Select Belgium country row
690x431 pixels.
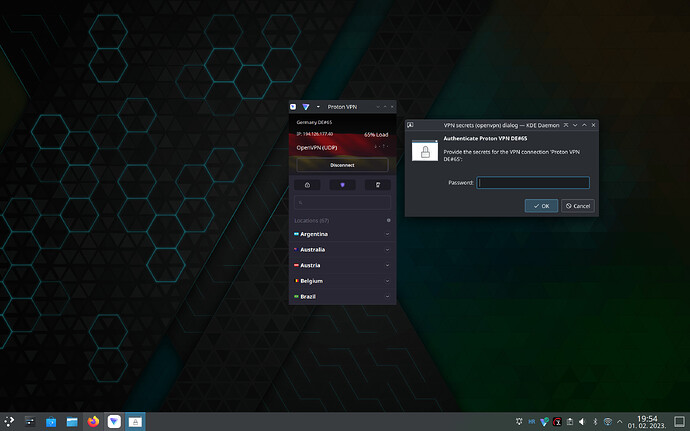click(342, 281)
